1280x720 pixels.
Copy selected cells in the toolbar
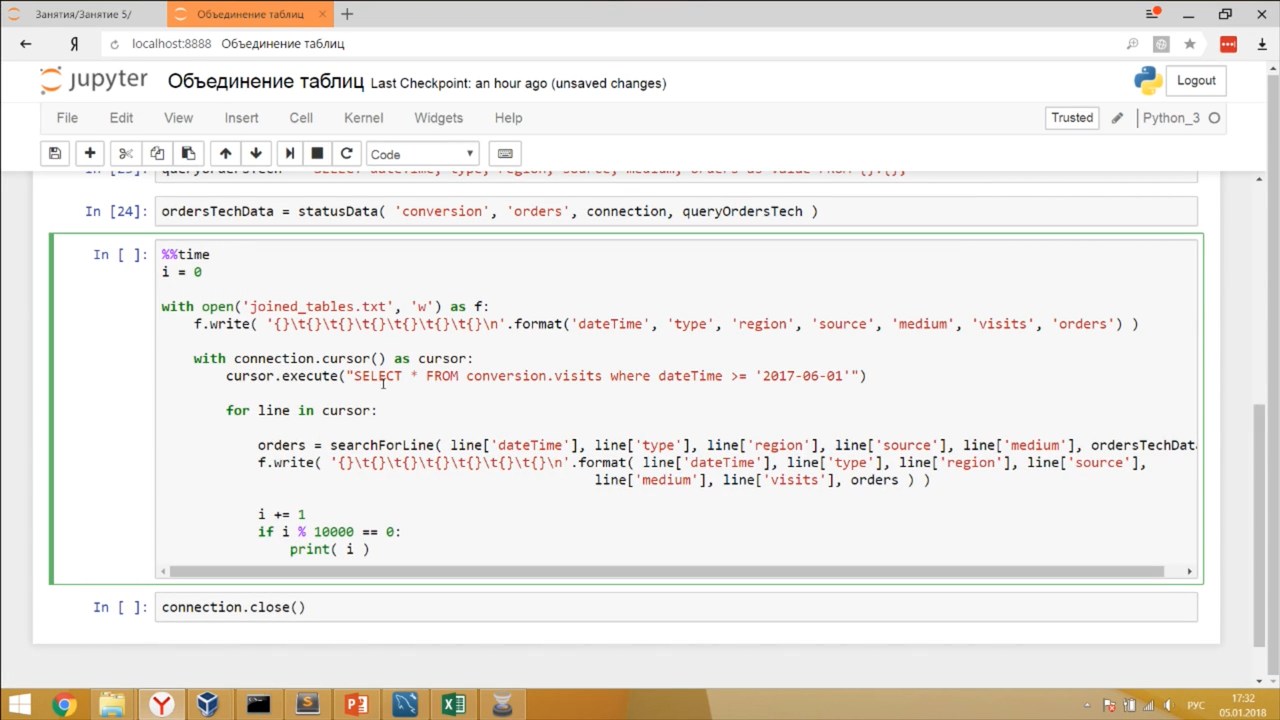click(157, 153)
